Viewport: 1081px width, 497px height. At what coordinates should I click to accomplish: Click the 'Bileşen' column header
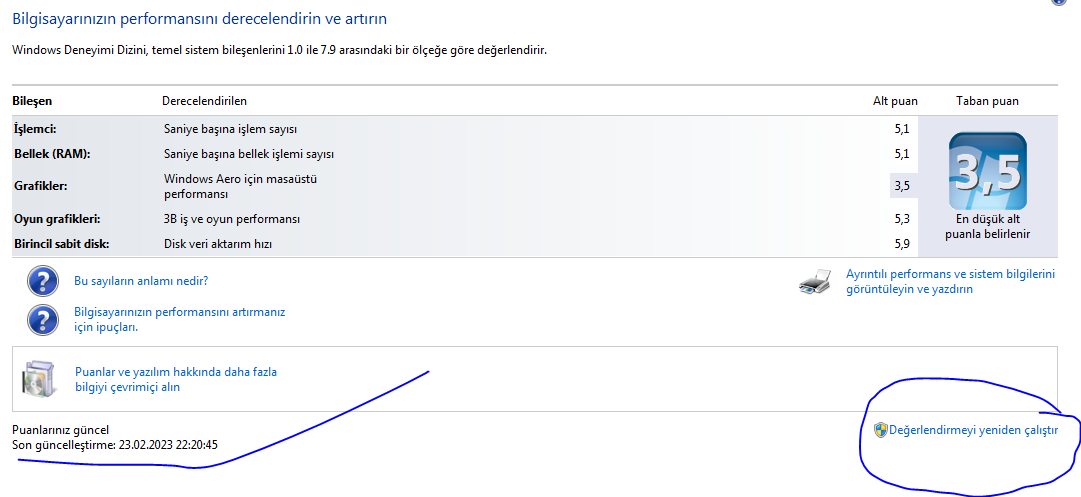(32, 101)
